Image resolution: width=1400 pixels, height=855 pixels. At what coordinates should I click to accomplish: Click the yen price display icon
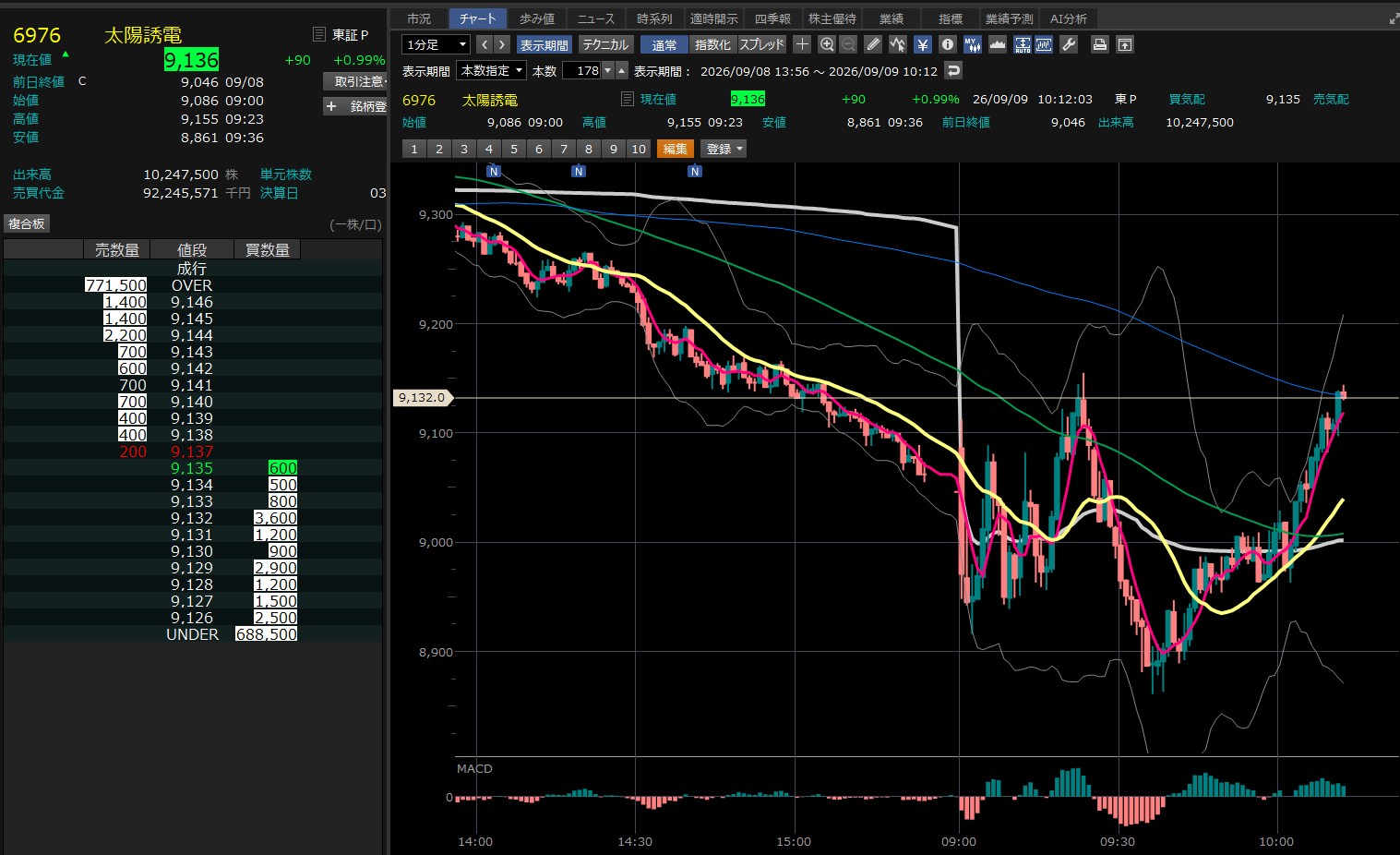click(x=923, y=44)
